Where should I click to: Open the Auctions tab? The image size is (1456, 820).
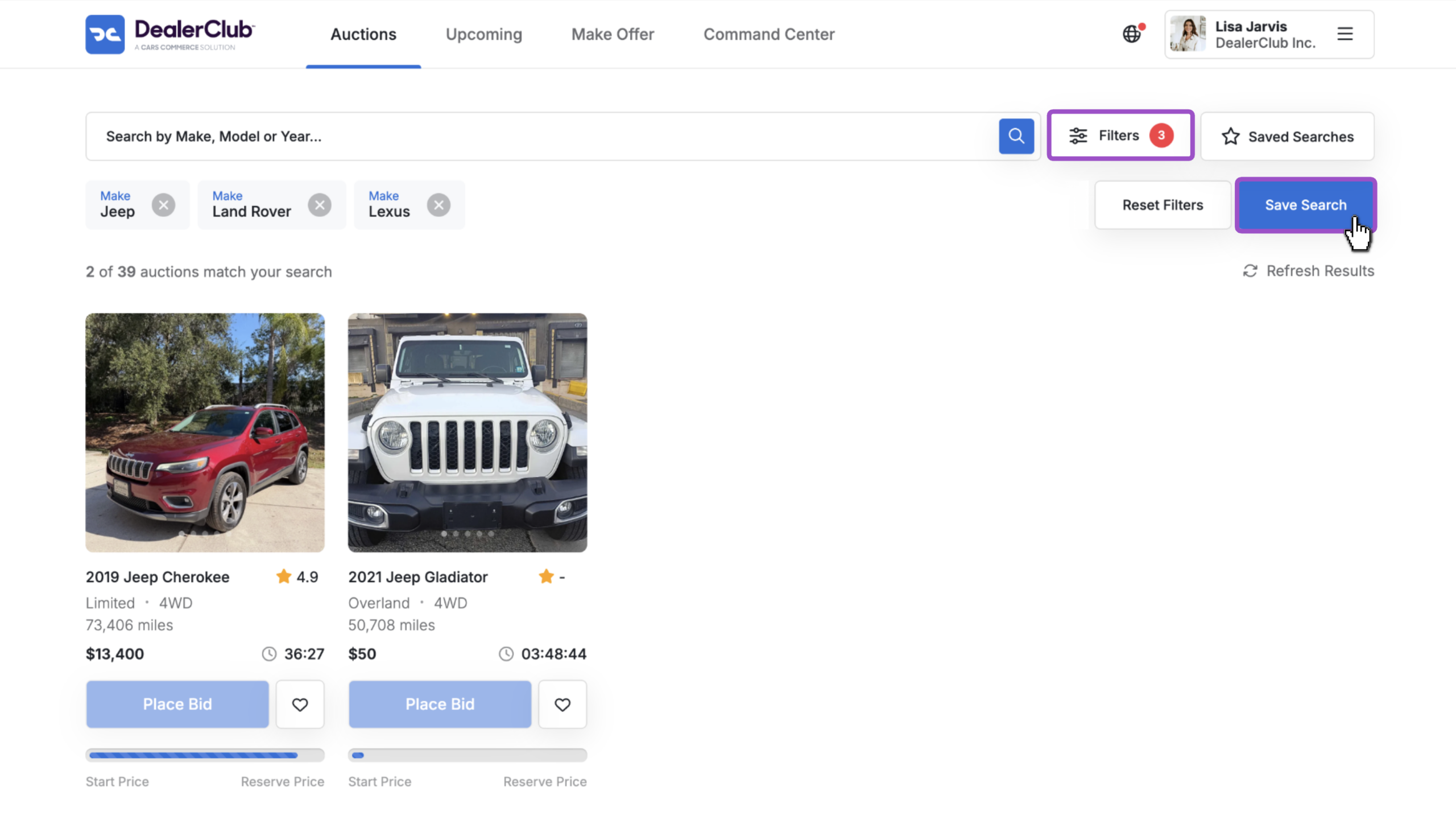pyautogui.click(x=363, y=34)
